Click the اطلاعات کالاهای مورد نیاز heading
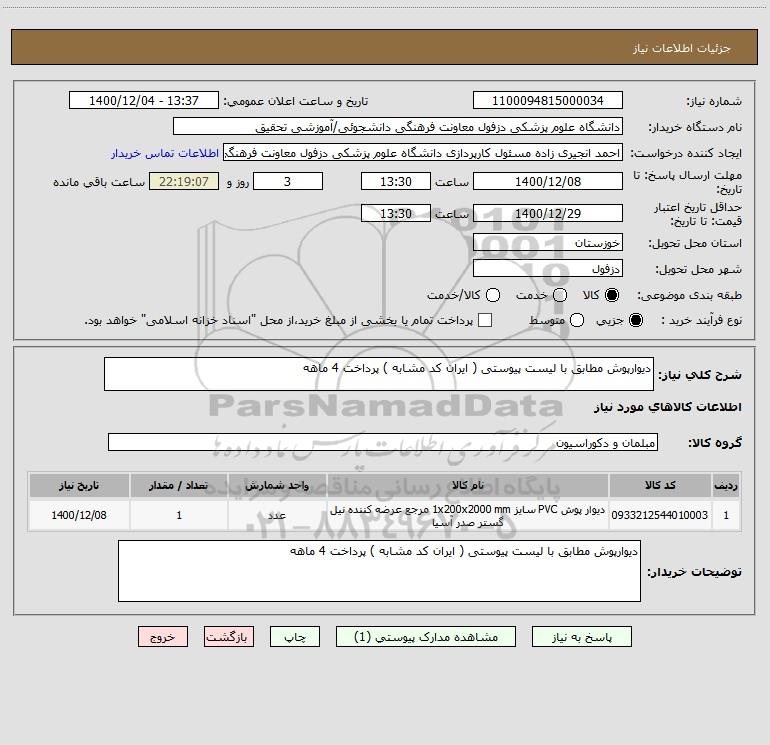770x745 pixels. (x=668, y=407)
